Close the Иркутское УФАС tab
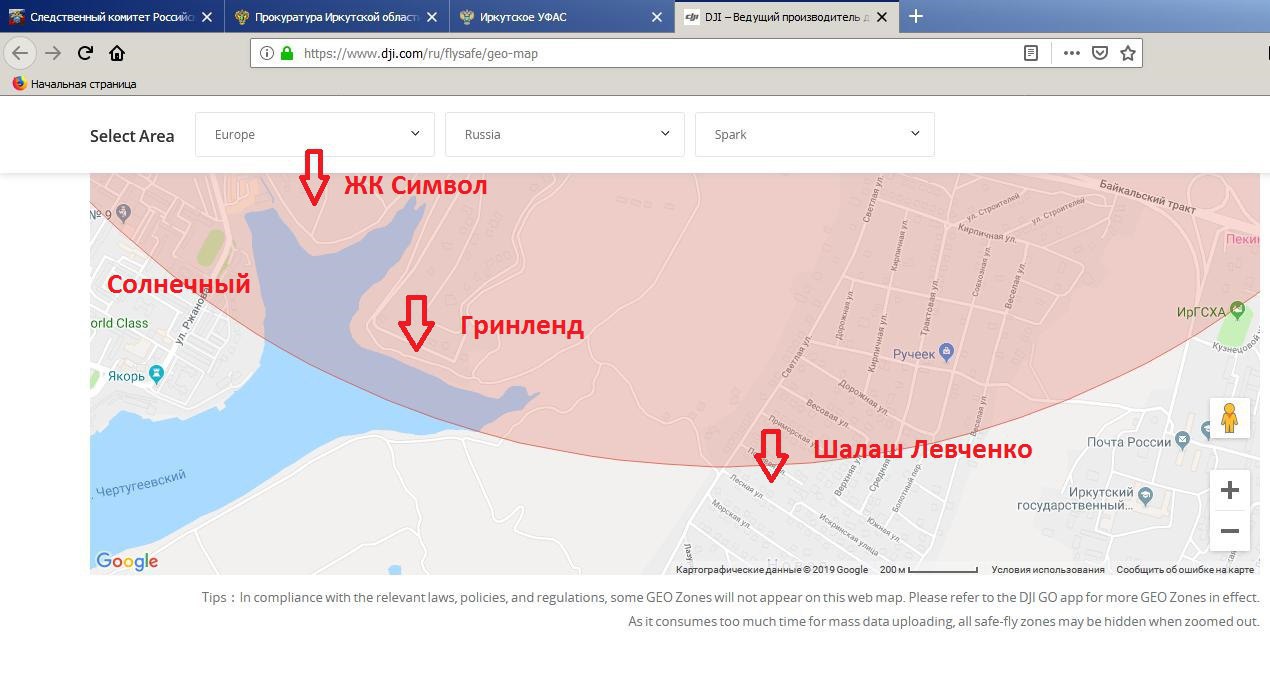 click(656, 17)
